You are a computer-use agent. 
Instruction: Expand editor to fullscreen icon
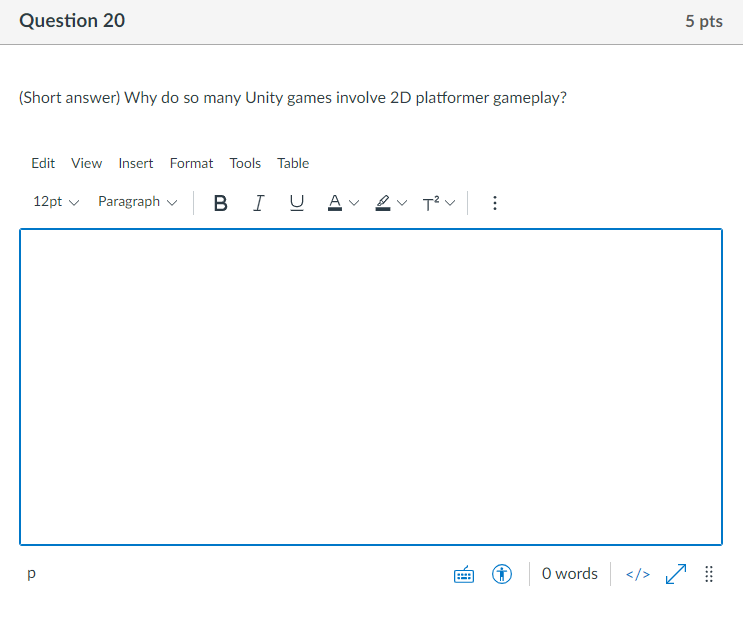[x=676, y=574]
